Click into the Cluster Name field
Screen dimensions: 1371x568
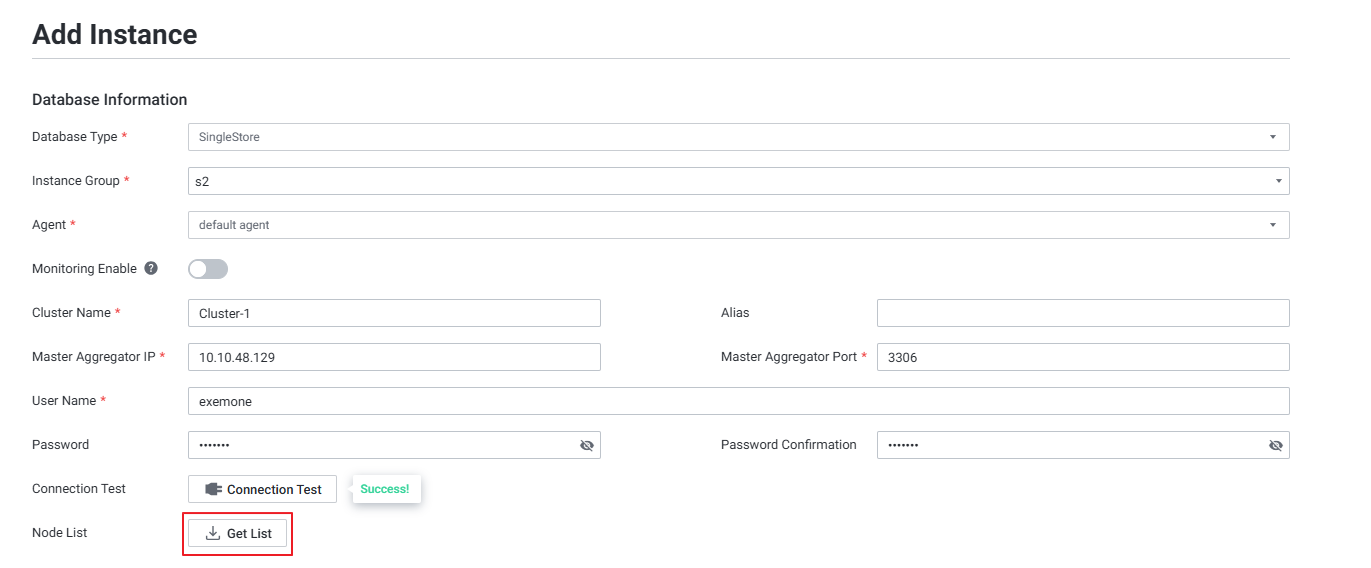(x=394, y=313)
